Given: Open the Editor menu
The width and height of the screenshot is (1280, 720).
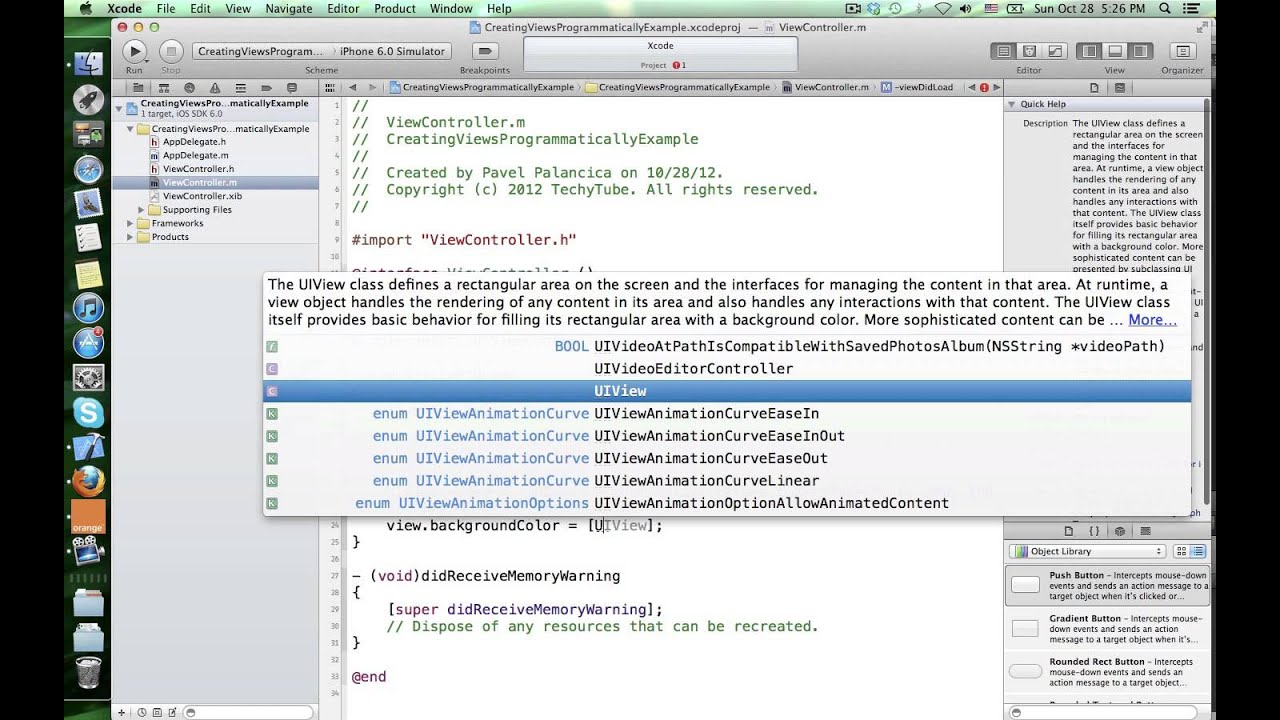Looking at the screenshot, I should pyautogui.click(x=343, y=9).
